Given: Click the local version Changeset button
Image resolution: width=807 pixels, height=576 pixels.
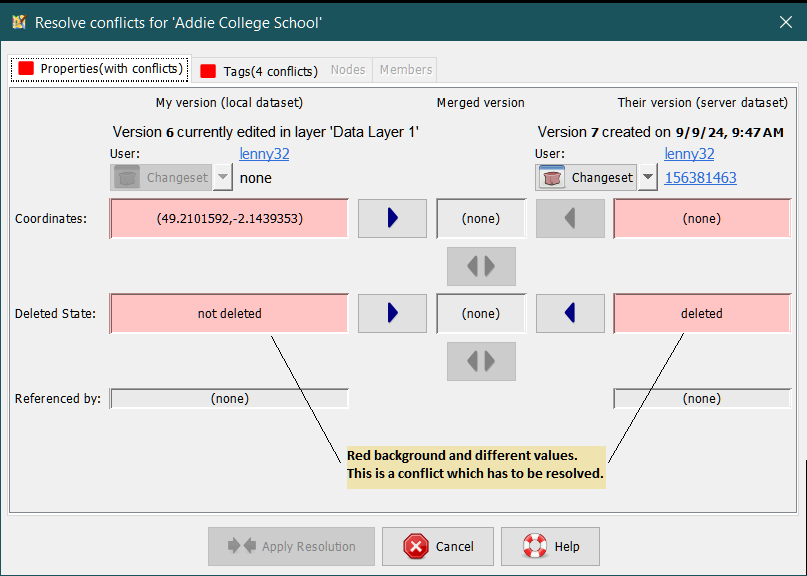Looking at the screenshot, I should 161,178.
